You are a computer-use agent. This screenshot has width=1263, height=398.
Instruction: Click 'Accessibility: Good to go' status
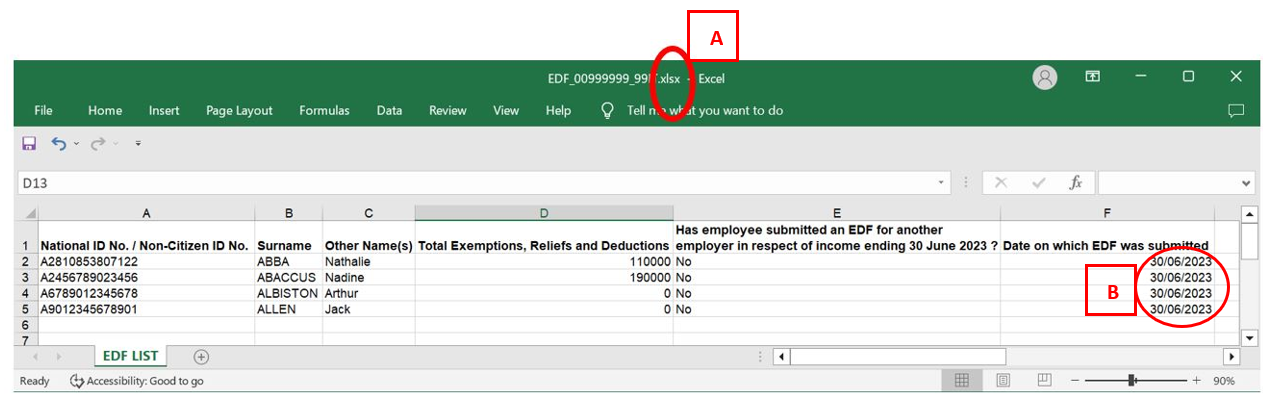[x=136, y=381]
